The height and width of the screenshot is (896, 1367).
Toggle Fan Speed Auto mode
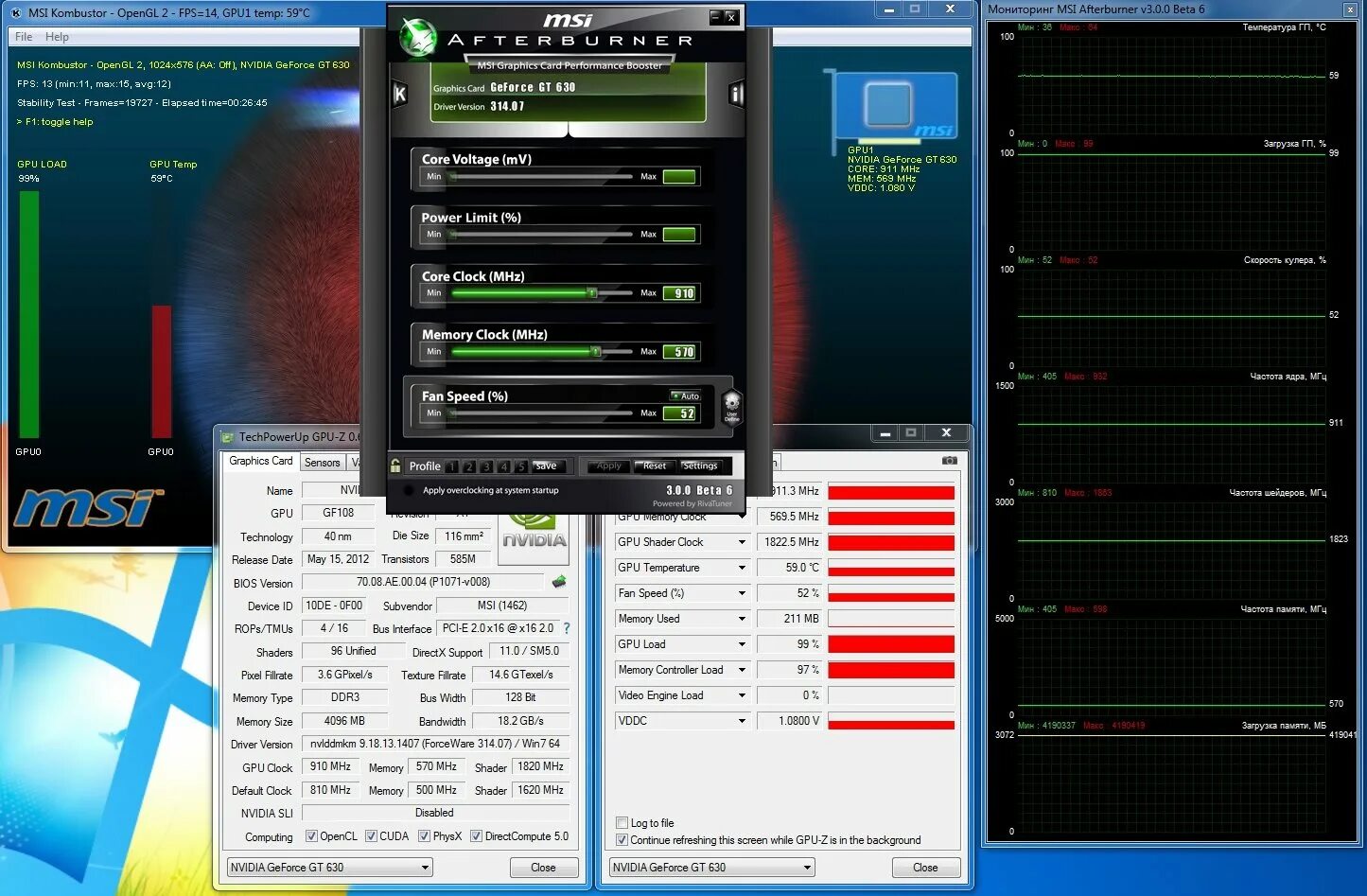[685, 395]
